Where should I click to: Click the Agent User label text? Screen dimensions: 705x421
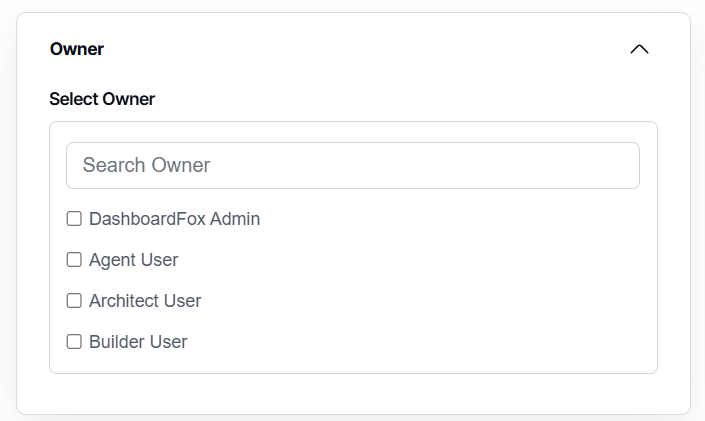point(133,259)
